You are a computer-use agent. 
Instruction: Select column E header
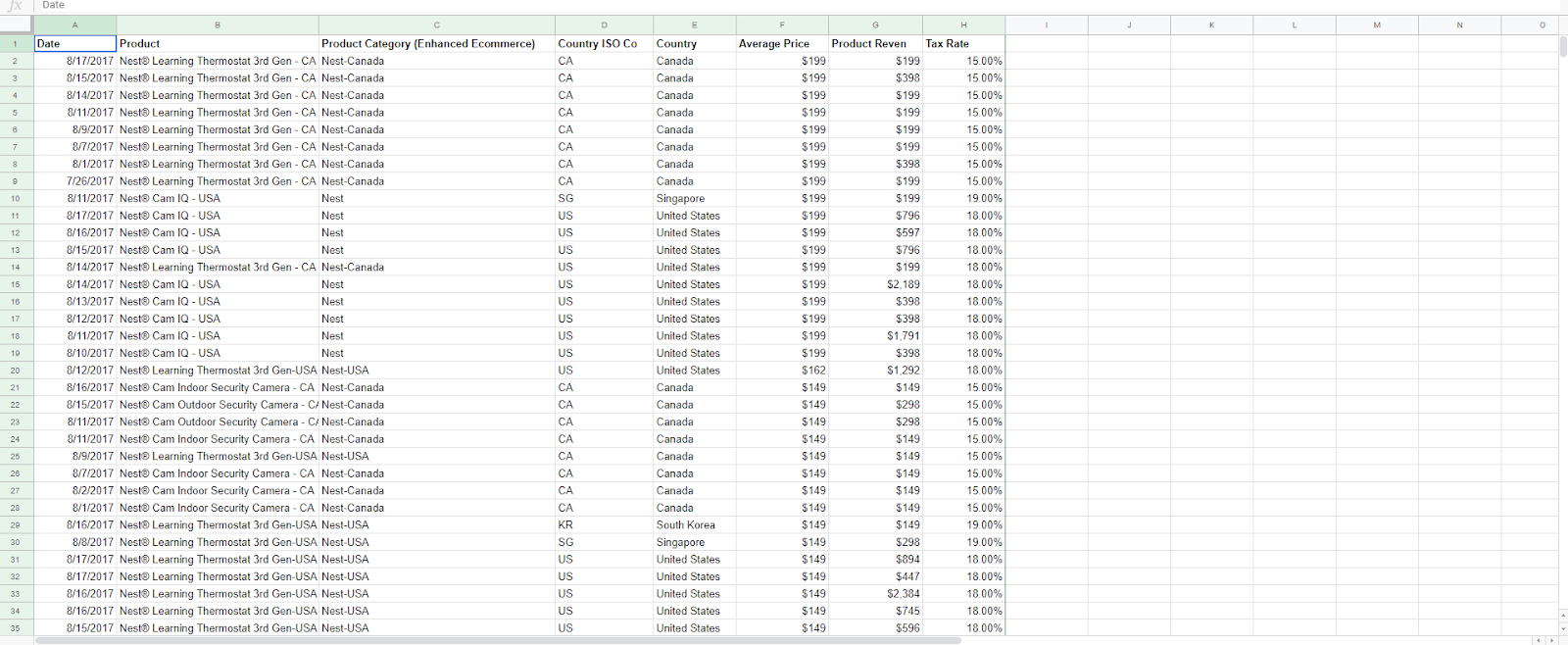click(x=695, y=25)
